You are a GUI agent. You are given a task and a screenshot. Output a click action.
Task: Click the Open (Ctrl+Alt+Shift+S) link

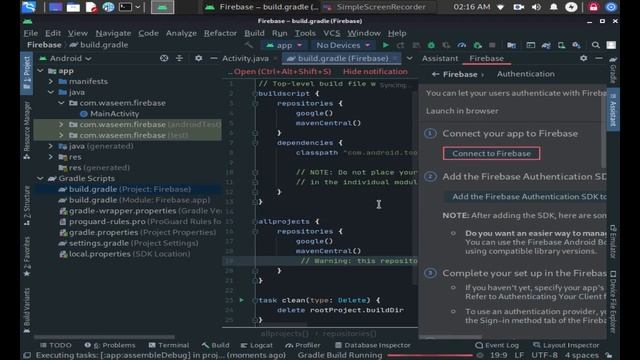[282, 71]
